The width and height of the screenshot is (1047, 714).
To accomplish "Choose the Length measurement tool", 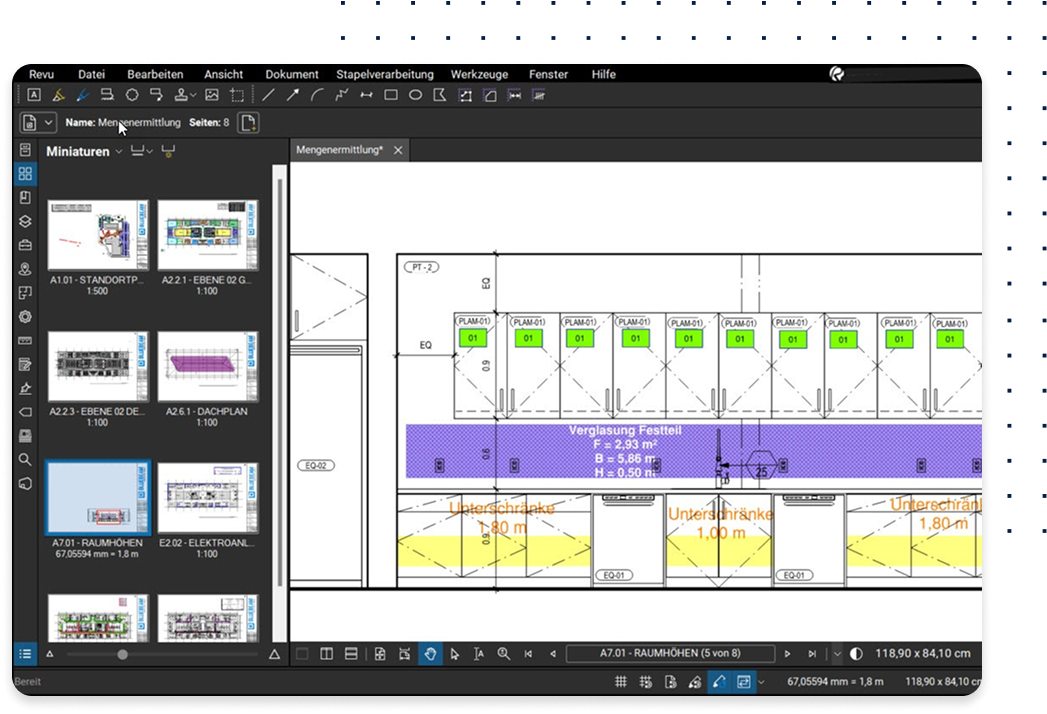I will 514,96.
